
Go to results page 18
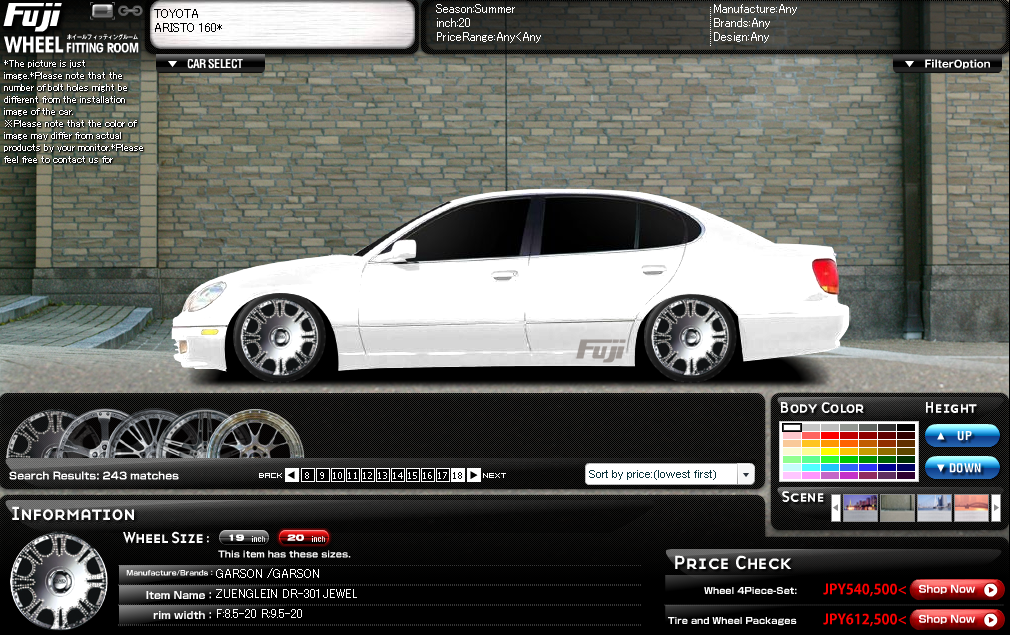pos(457,475)
